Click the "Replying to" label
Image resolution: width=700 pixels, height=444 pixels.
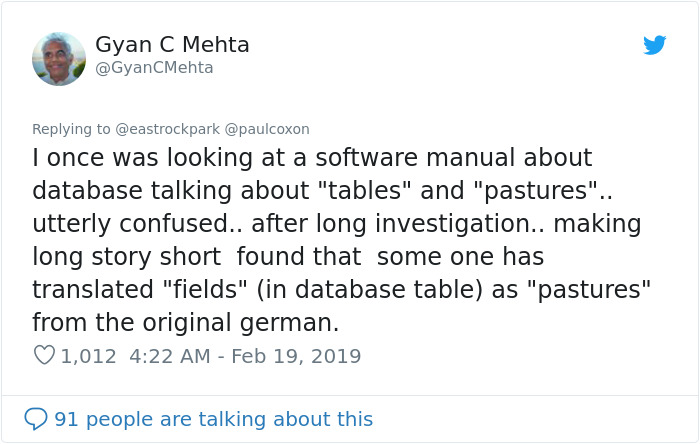click(x=71, y=129)
